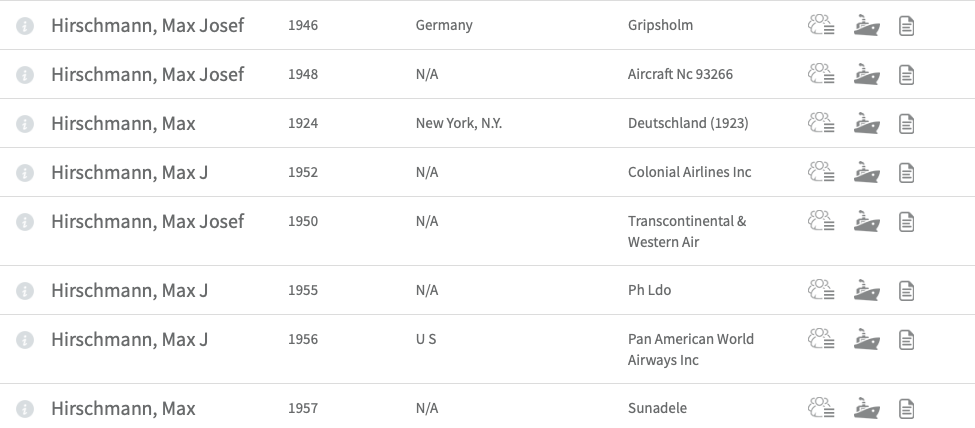Select Hirschmann, Max 1957 passenger name
The width and height of the screenshot is (975, 428).
click(123, 408)
